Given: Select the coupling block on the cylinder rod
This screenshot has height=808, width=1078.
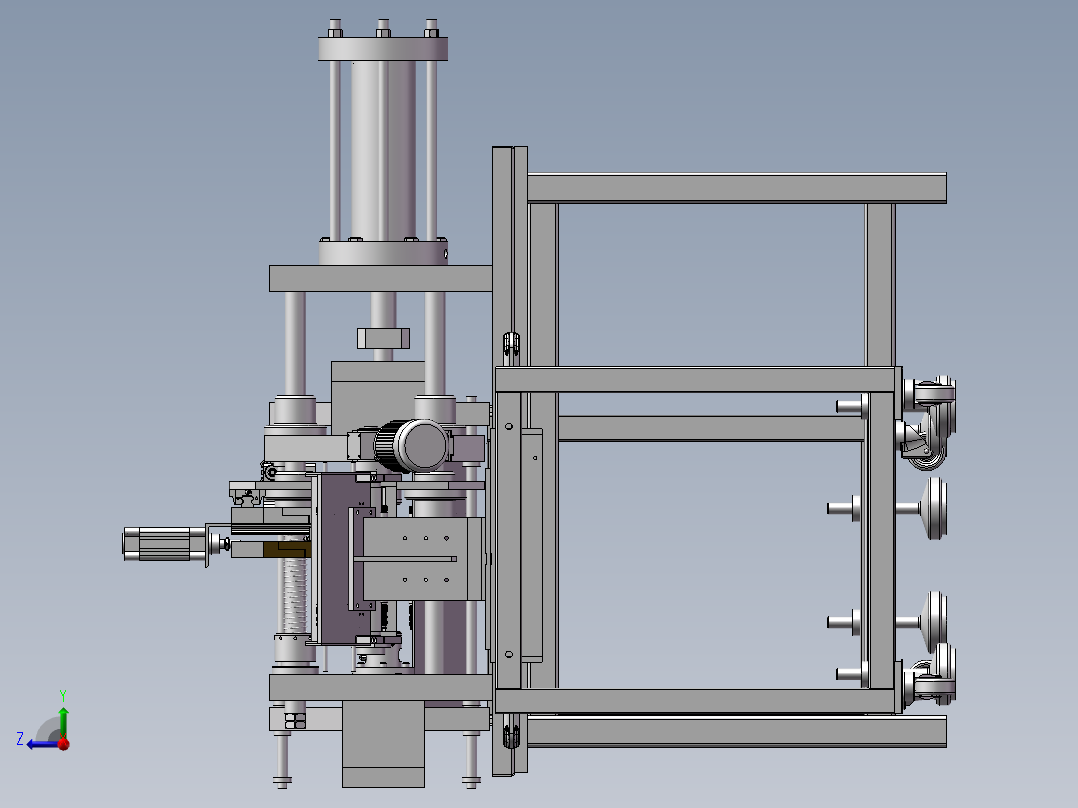Looking at the screenshot, I should tap(383, 338).
